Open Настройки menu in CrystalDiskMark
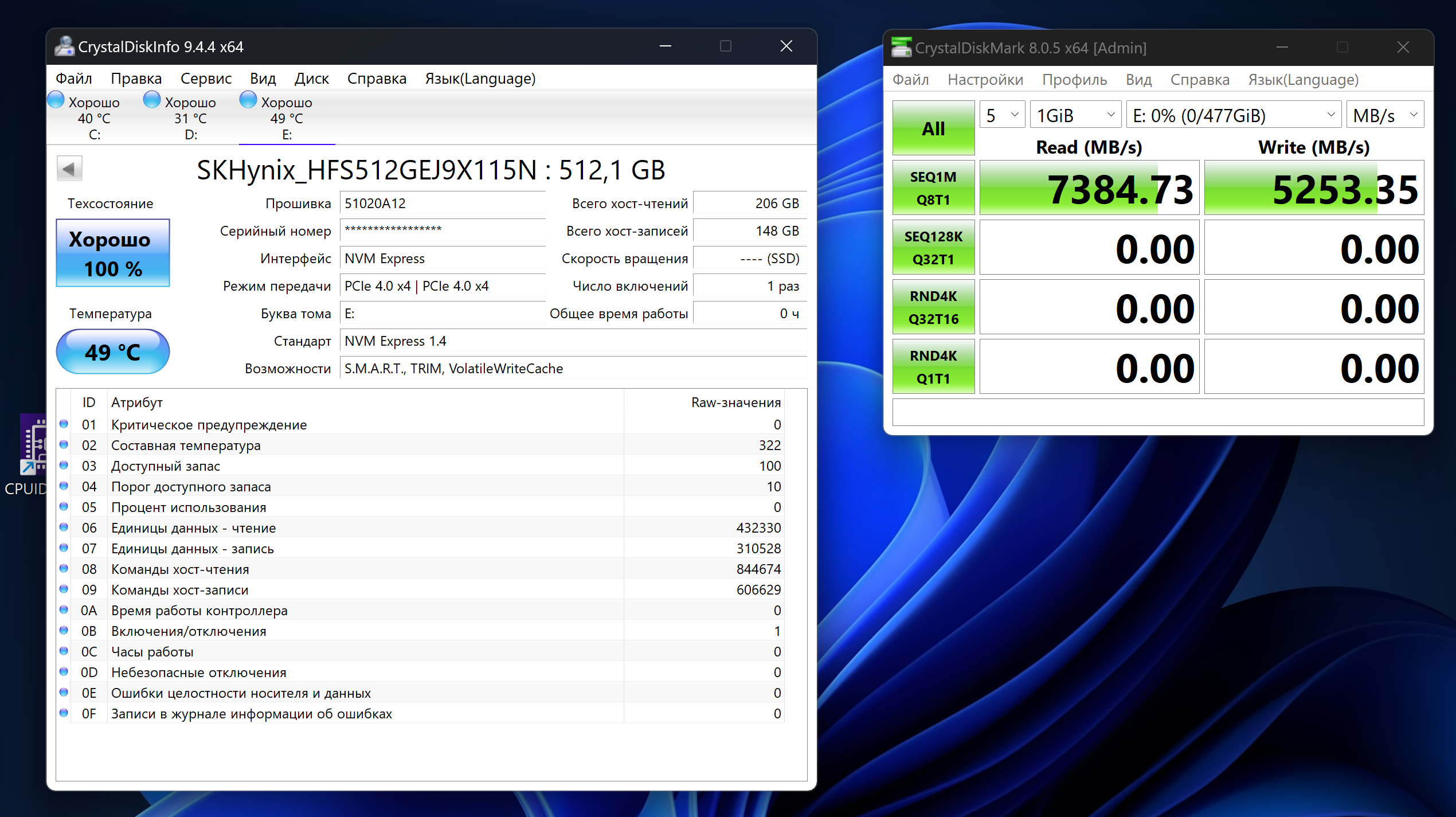Viewport: 1456px width, 817px height. click(985, 80)
